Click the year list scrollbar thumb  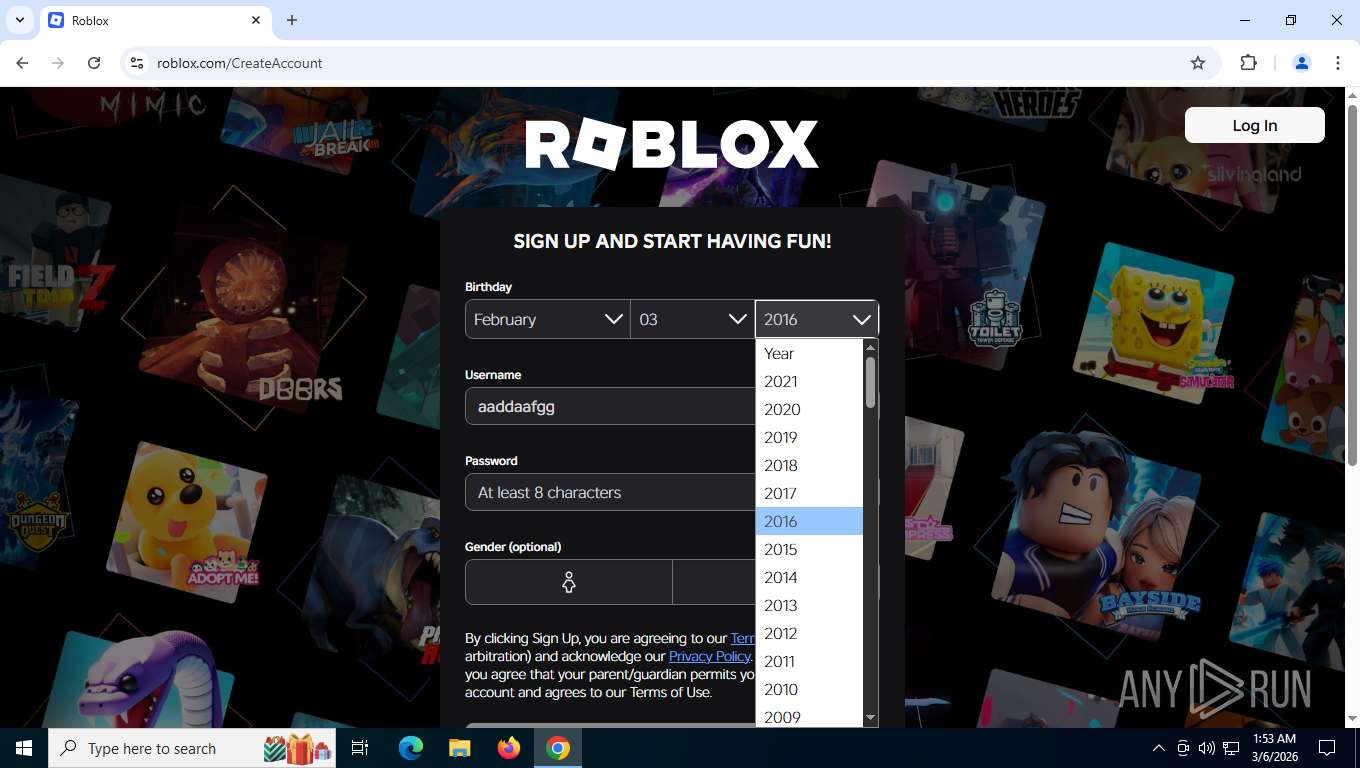click(870, 382)
